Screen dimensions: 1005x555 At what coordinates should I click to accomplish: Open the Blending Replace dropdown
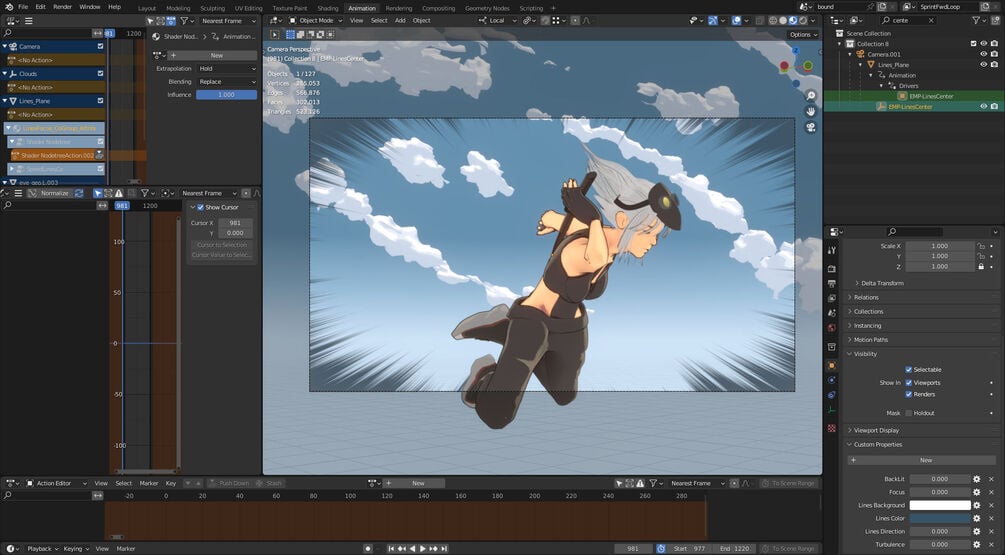227,82
